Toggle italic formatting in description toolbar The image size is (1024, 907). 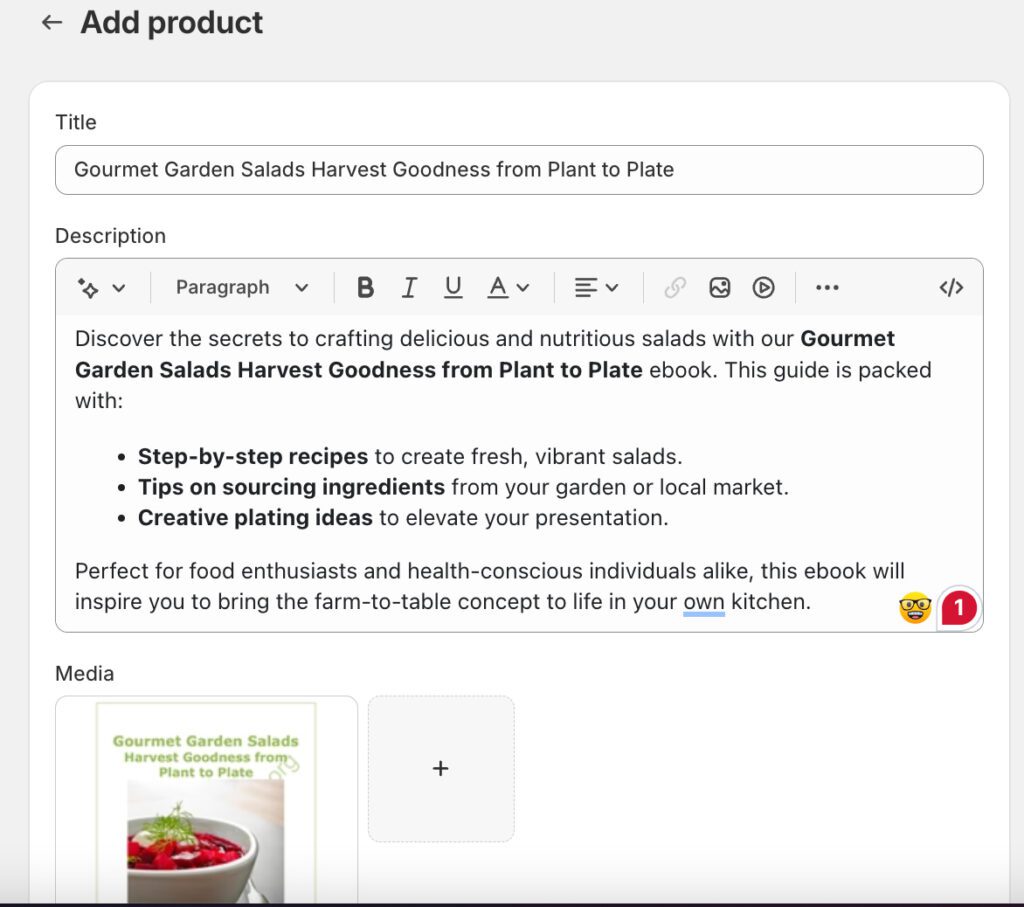click(409, 288)
